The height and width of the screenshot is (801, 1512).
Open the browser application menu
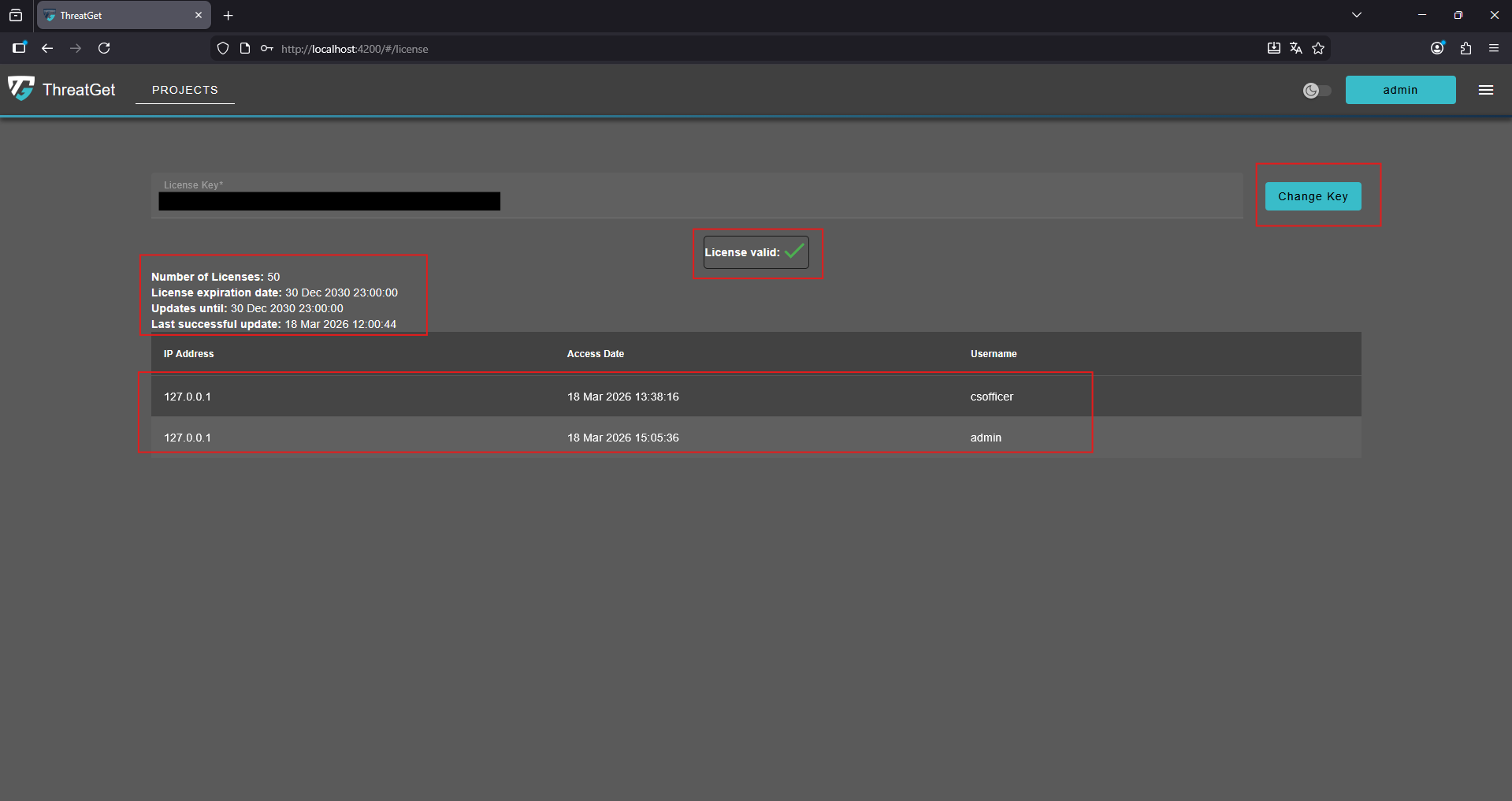click(1494, 48)
